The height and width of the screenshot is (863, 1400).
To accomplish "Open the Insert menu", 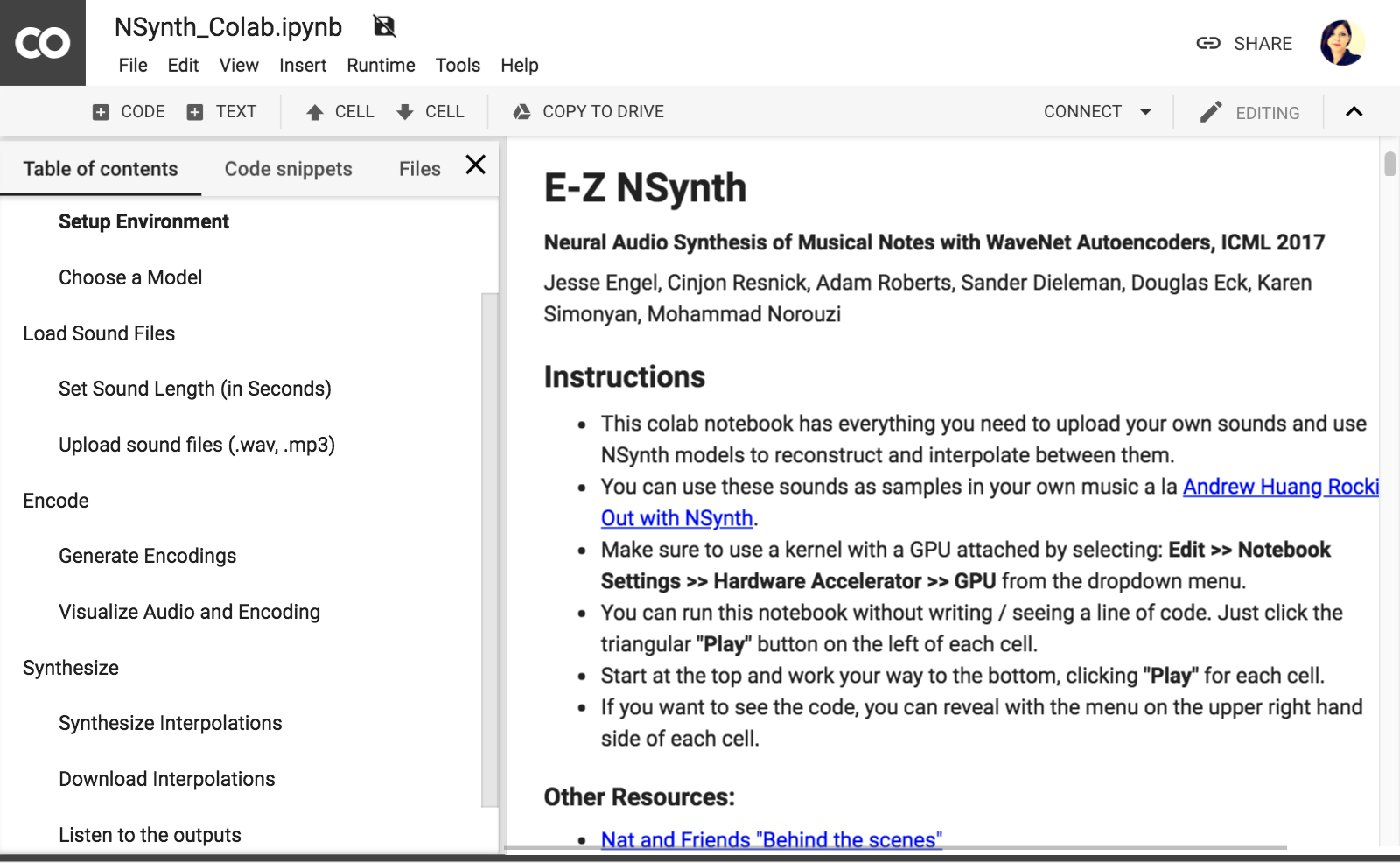I will point(303,66).
